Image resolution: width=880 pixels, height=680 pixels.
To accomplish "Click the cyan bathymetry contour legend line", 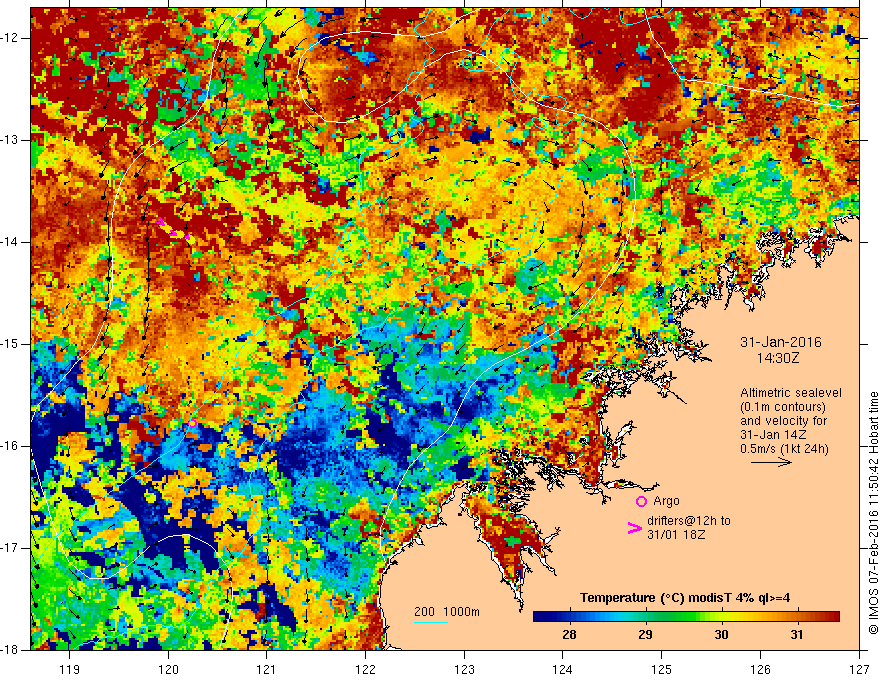I will tap(431, 622).
